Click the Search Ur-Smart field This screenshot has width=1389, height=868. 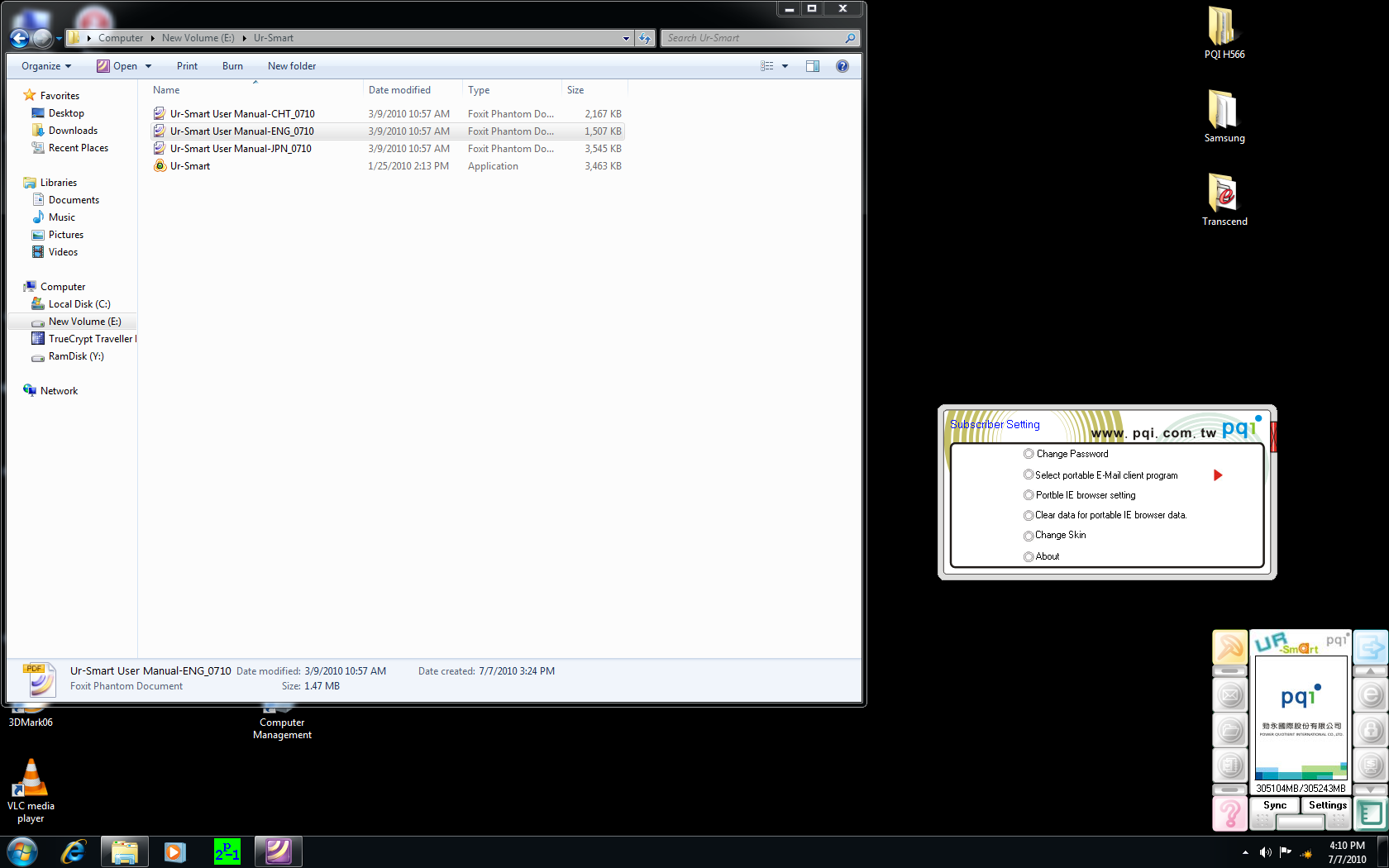760,38
